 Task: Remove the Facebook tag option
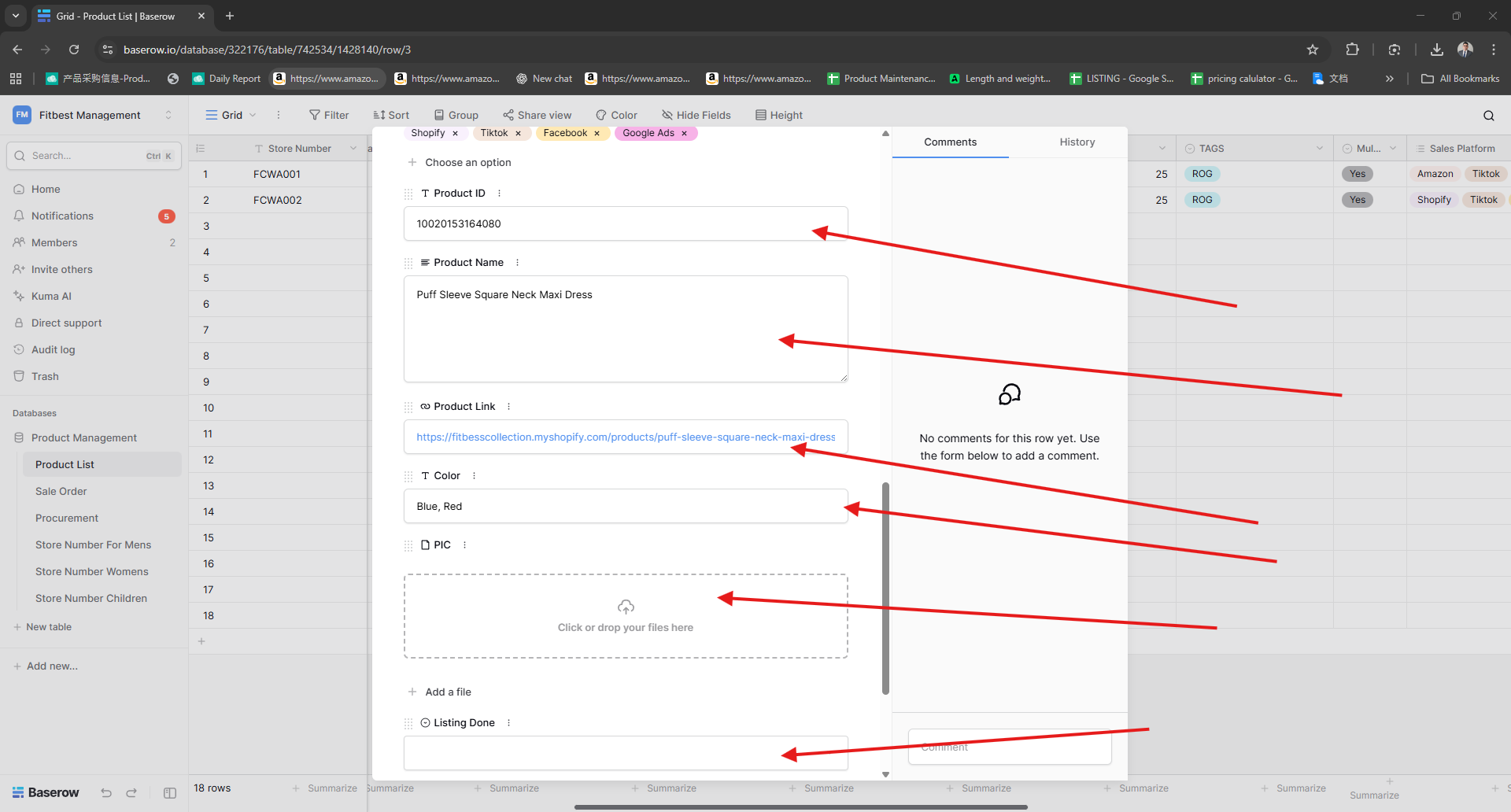pos(597,134)
